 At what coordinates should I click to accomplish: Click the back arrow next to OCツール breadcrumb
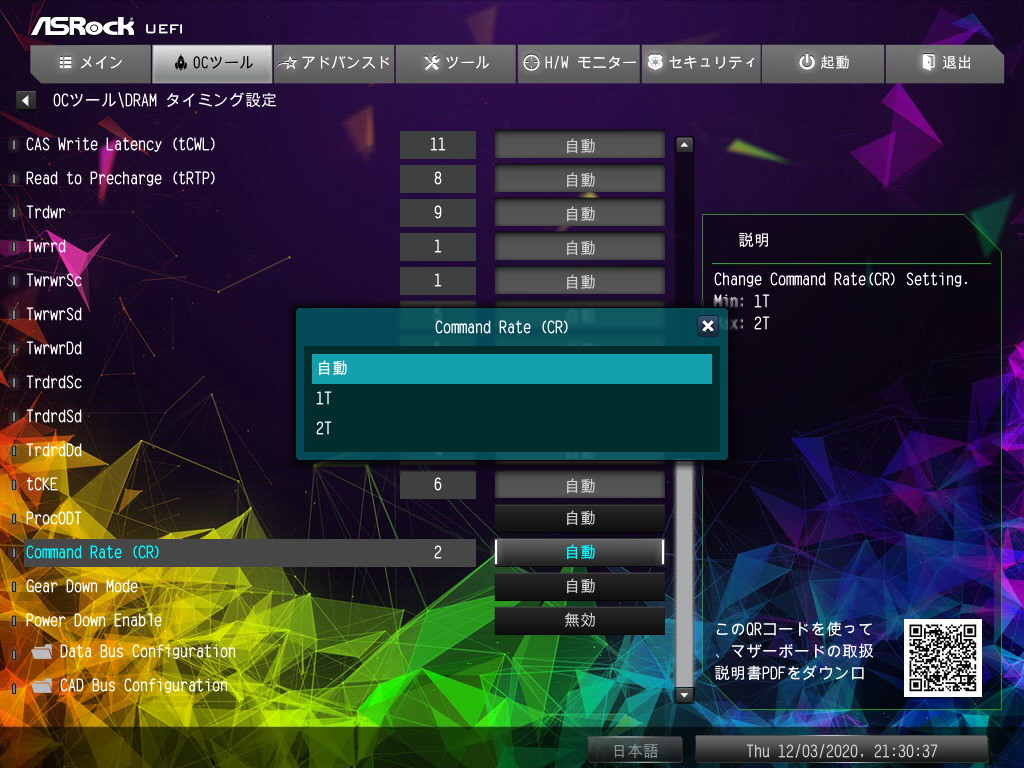tap(25, 101)
